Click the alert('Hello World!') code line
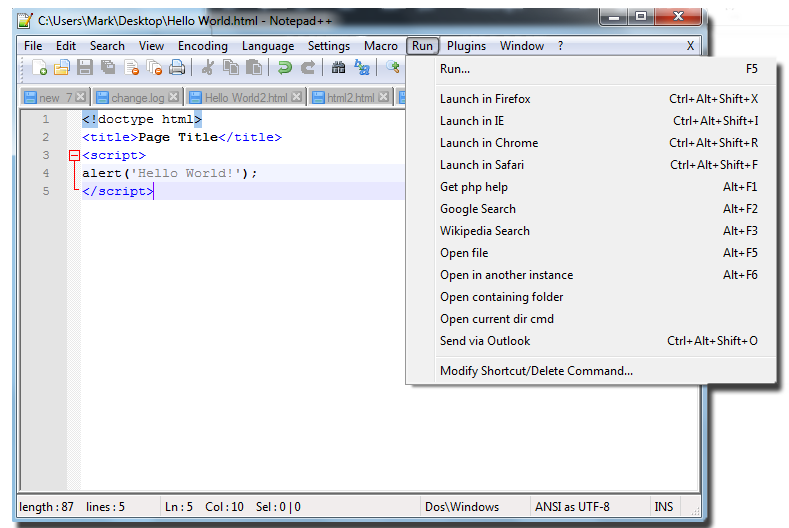 (x=170, y=174)
